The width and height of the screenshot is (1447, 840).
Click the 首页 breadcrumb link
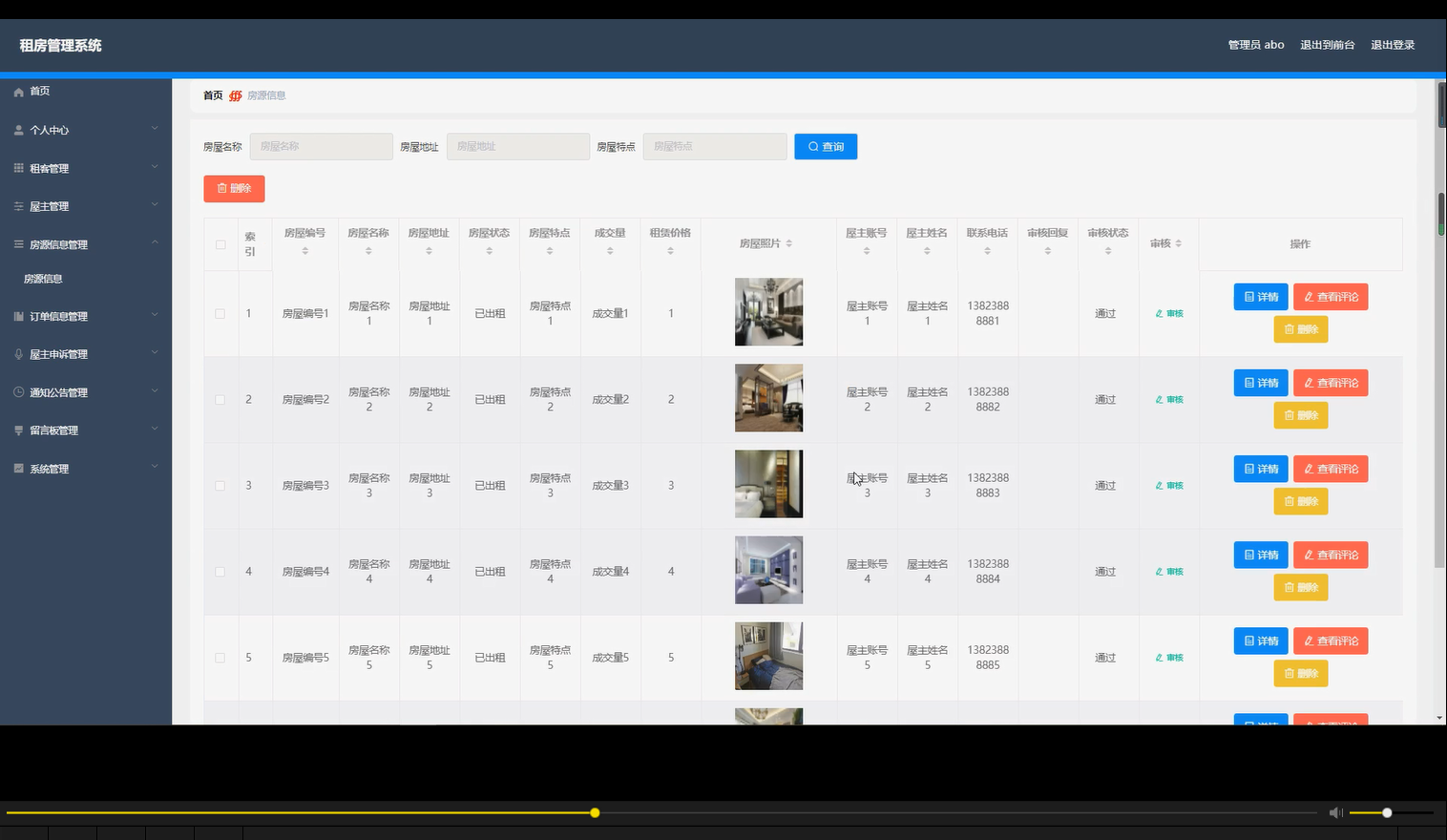click(x=213, y=95)
